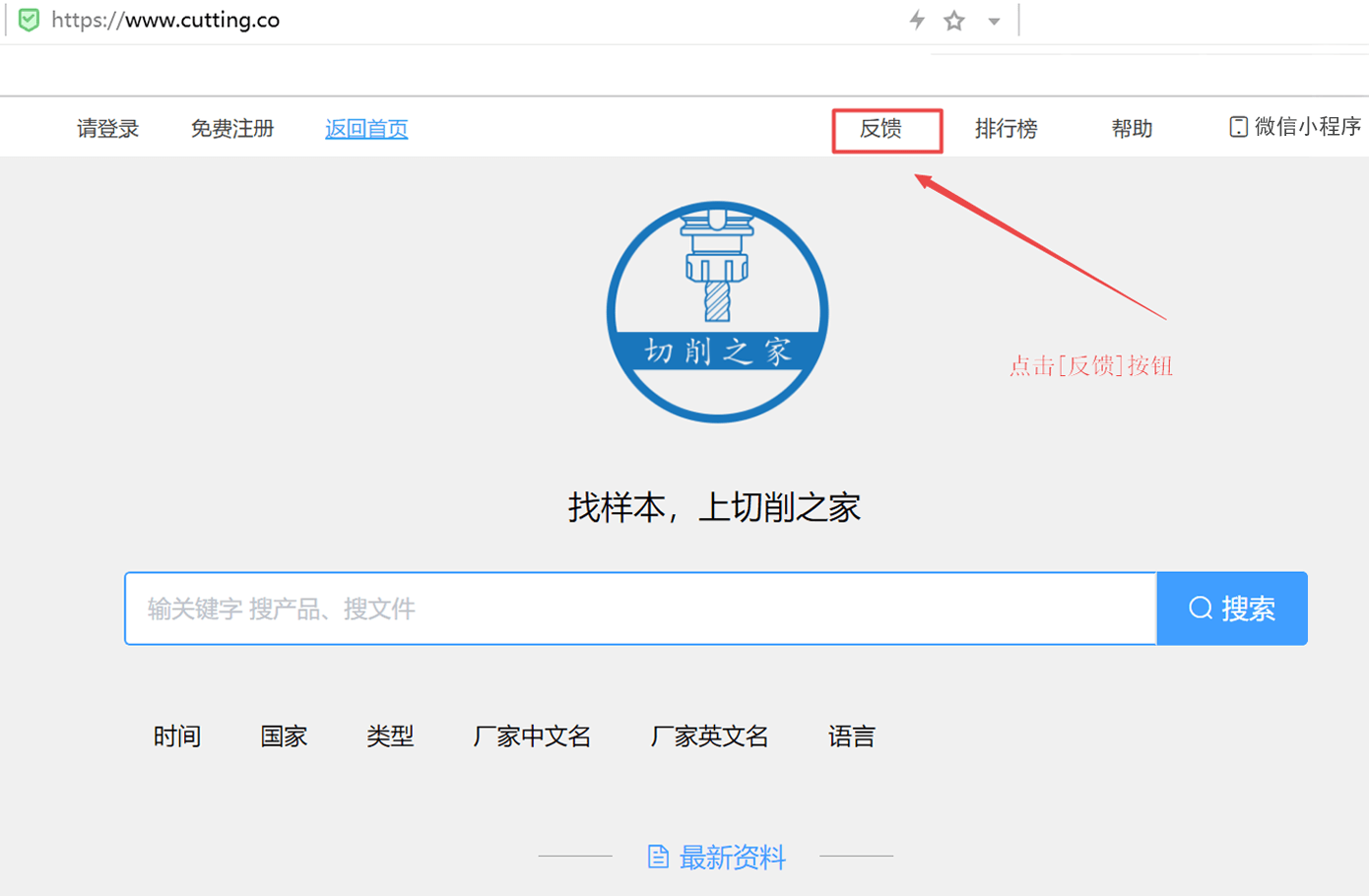Screen dimensions: 1369x896
Task: Select the 类型 filter tab
Action: (x=390, y=736)
